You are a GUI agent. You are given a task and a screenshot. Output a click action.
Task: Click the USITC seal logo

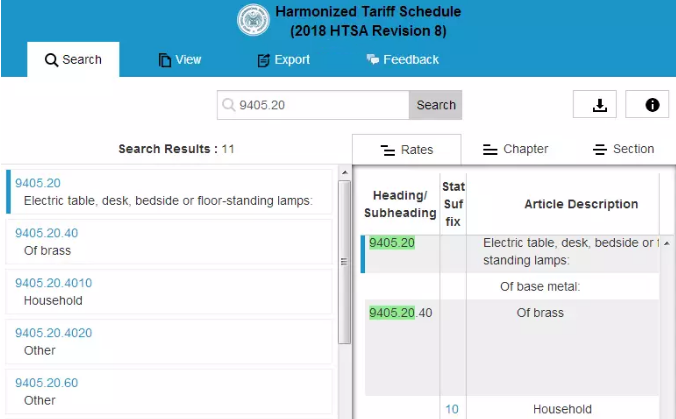(254, 21)
